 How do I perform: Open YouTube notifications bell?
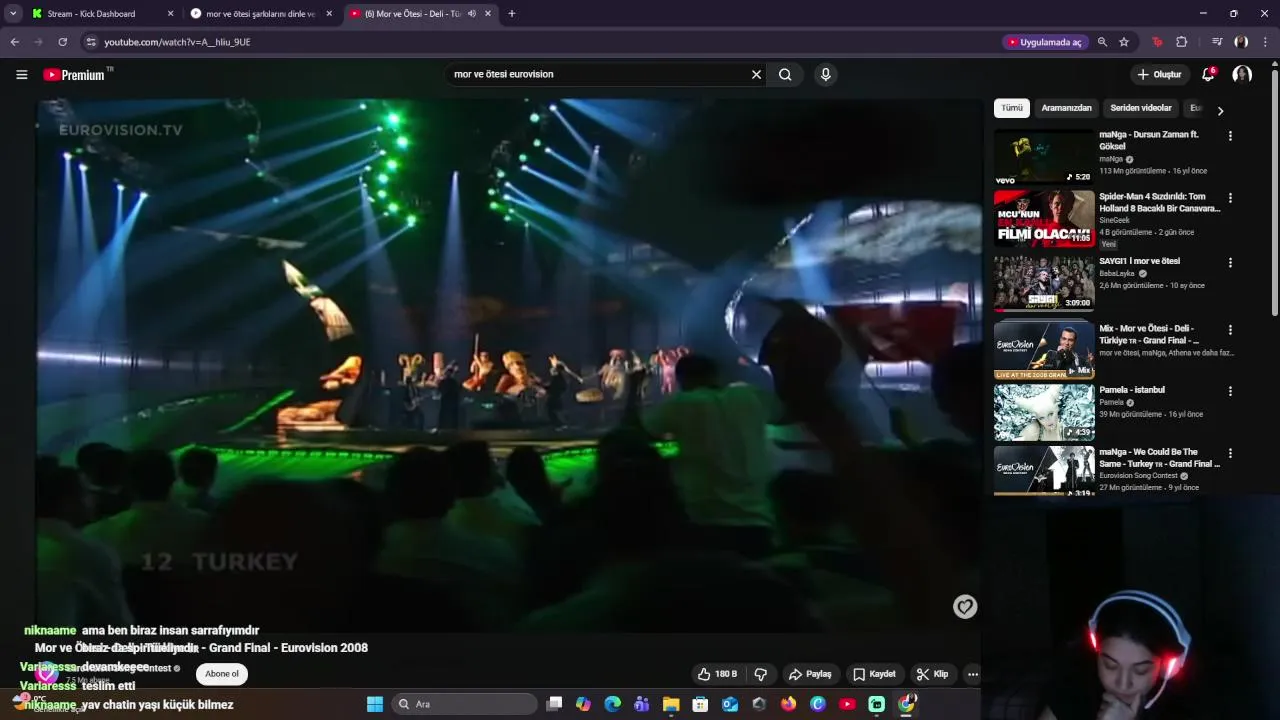pos(1208,74)
